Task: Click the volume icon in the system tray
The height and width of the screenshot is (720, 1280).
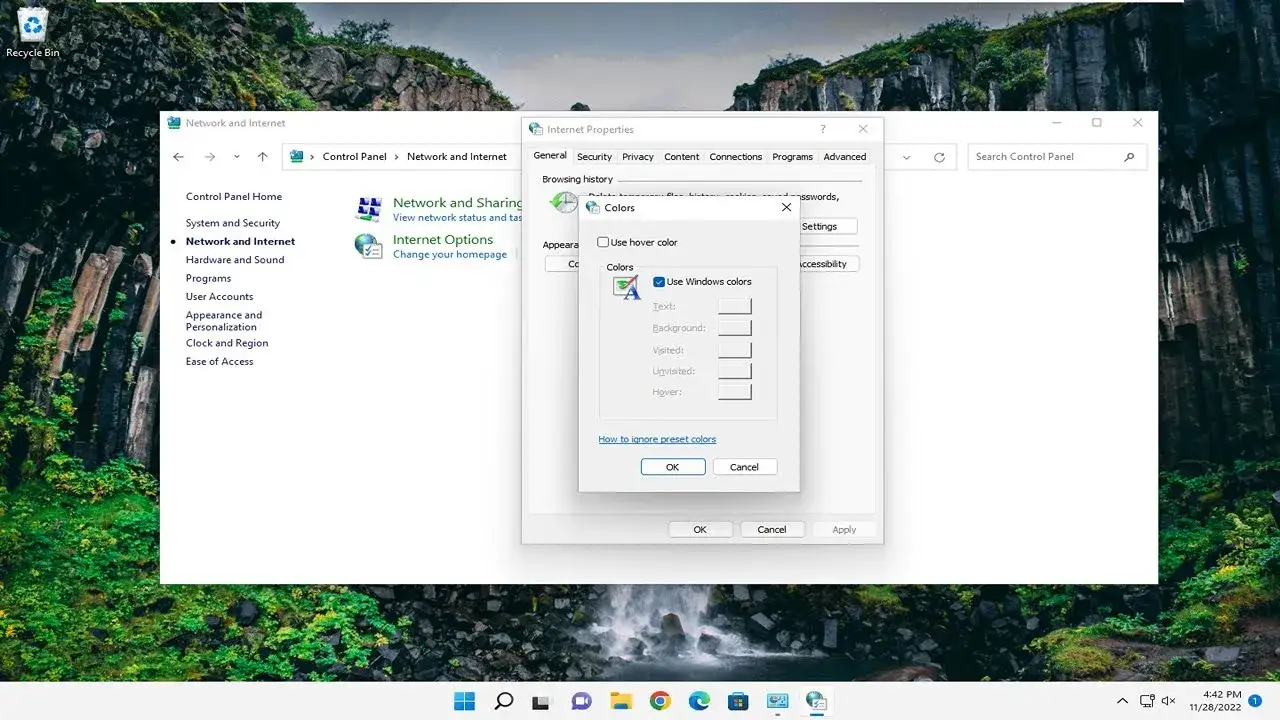Action: click(x=1168, y=700)
